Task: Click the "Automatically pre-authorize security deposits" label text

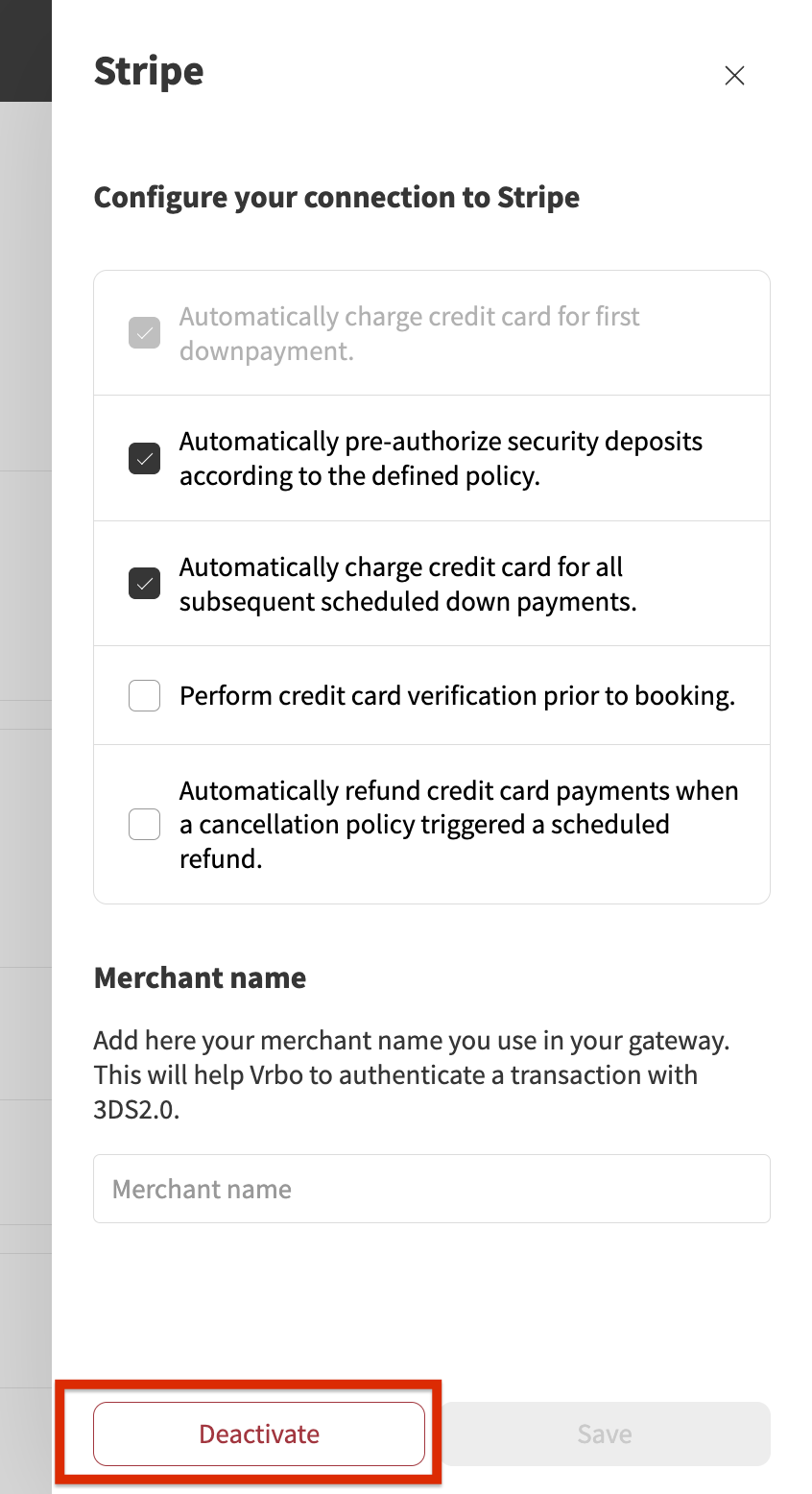Action: point(441,458)
